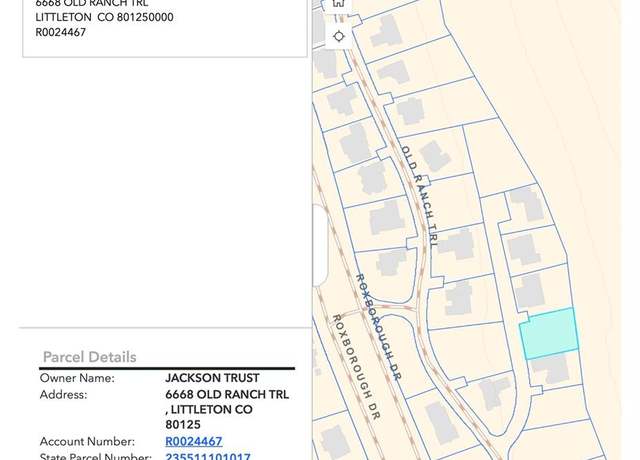
Task: Open state parcel number link 235511101017
Action: (x=208, y=456)
